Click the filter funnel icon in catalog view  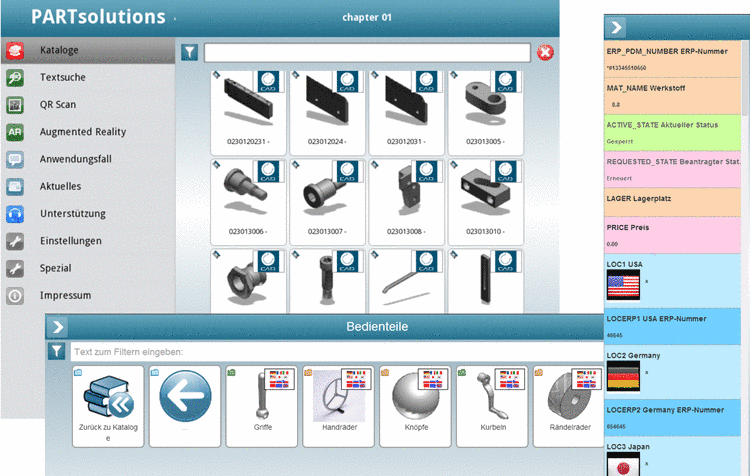(189, 52)
